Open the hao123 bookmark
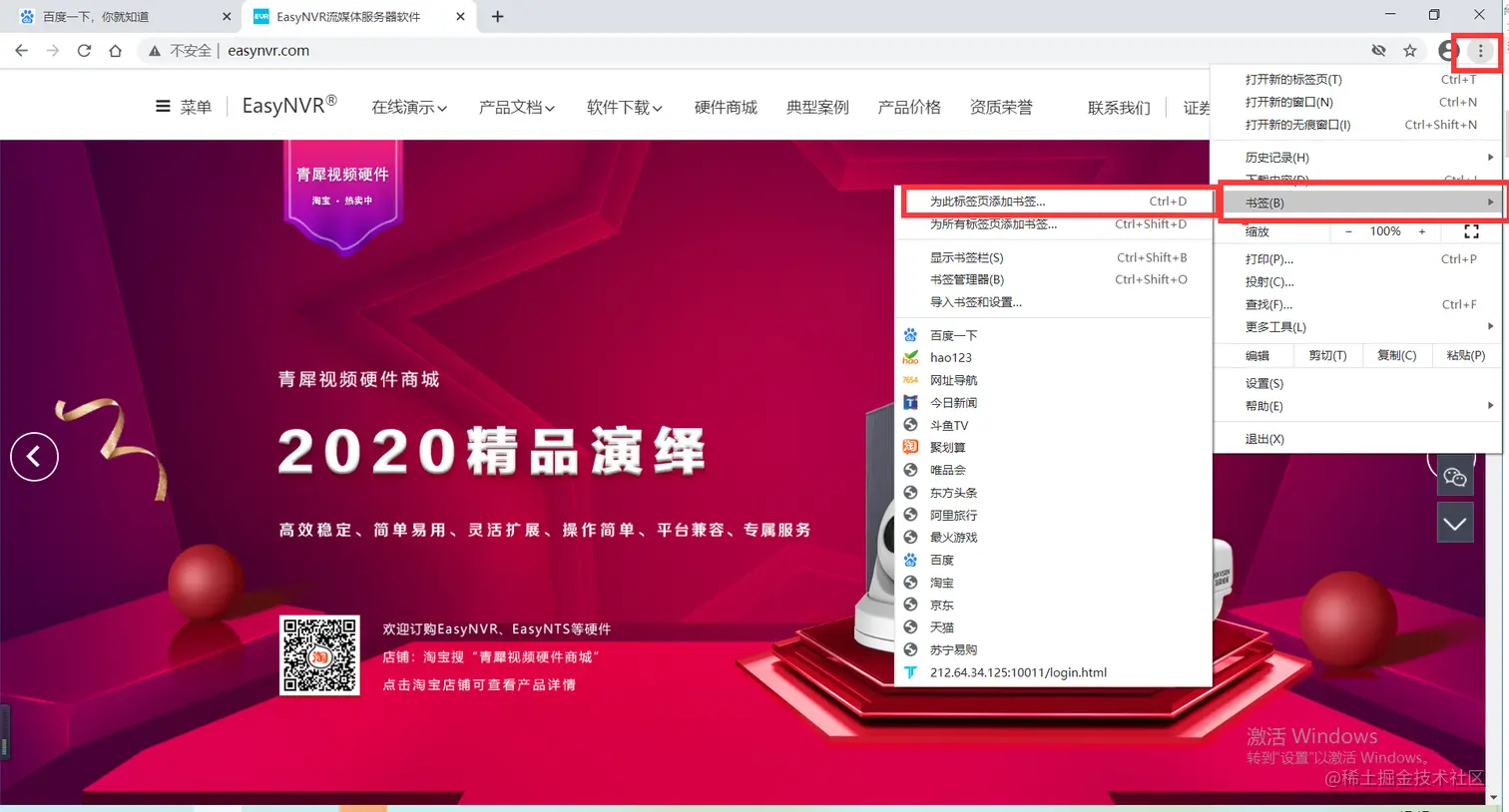 point(1053,357)
